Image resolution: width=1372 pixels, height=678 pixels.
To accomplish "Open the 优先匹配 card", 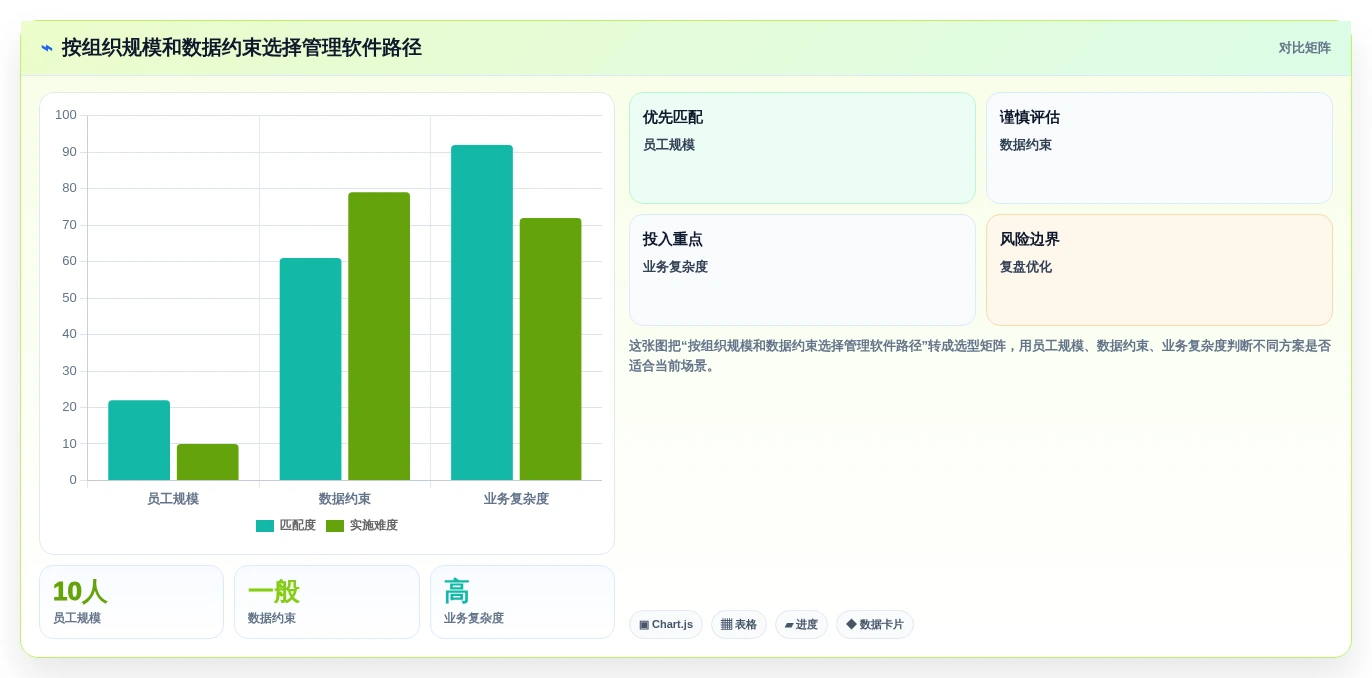I will click(802, 148).
